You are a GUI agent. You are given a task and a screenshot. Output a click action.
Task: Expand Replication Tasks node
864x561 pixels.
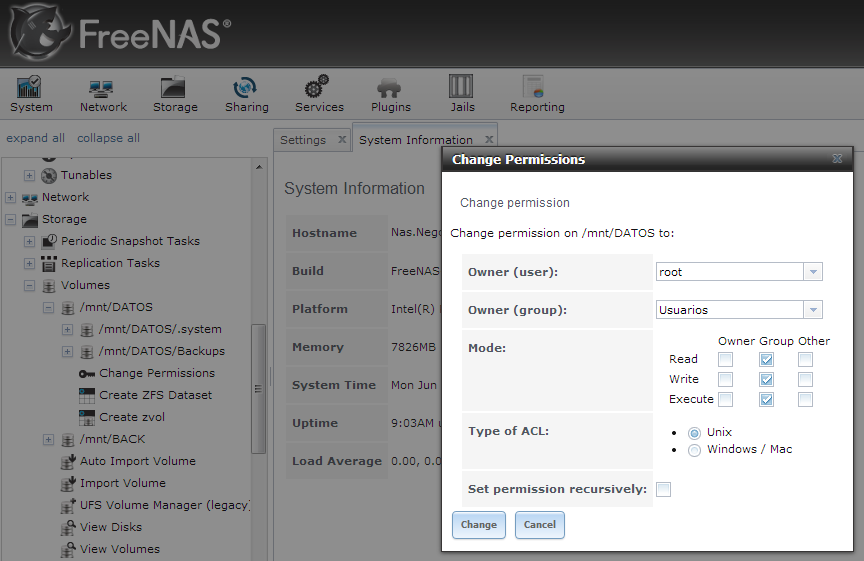coord(30,263)
